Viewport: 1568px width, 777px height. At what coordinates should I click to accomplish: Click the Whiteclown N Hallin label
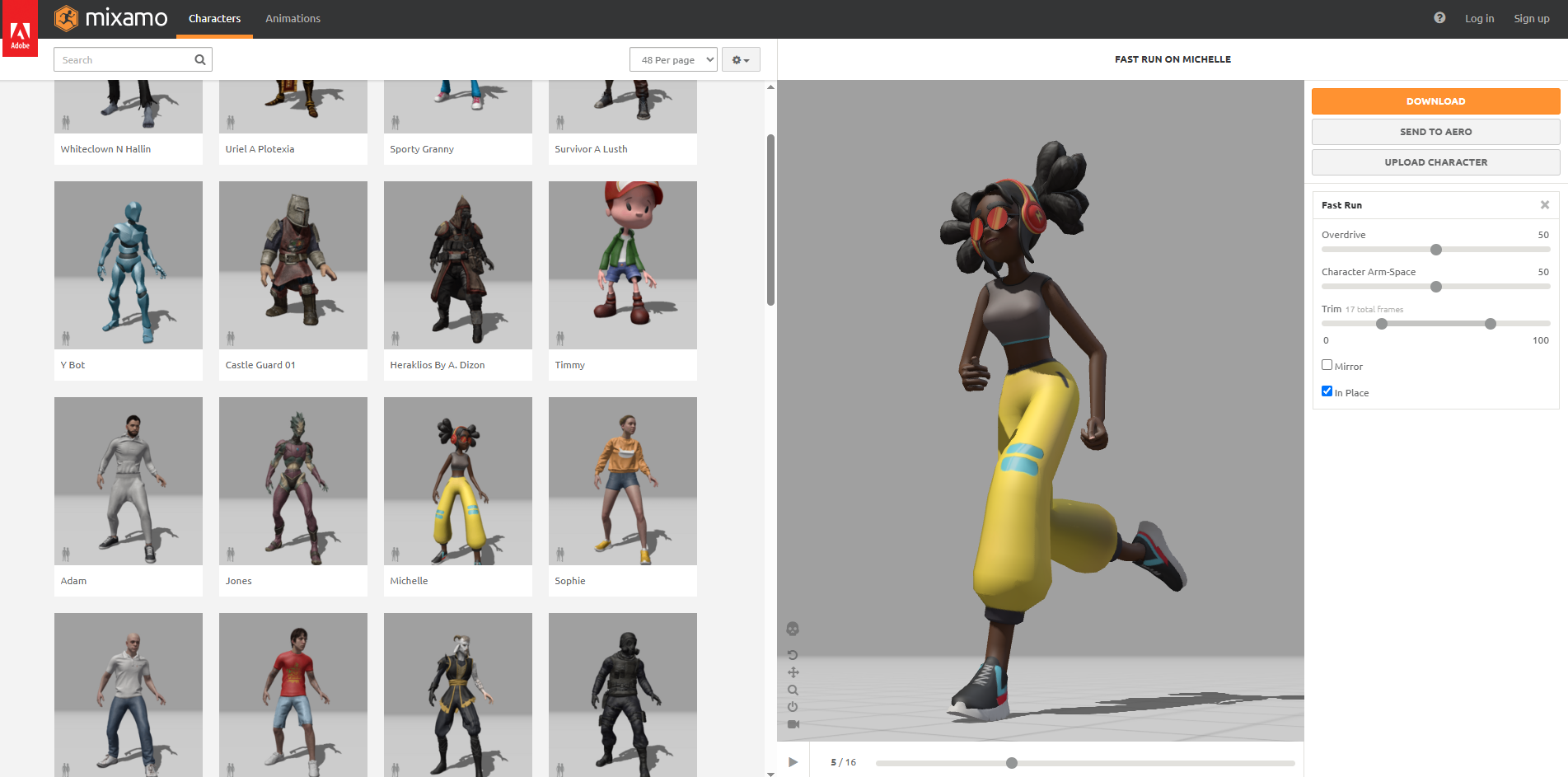[x=105, y=149]
